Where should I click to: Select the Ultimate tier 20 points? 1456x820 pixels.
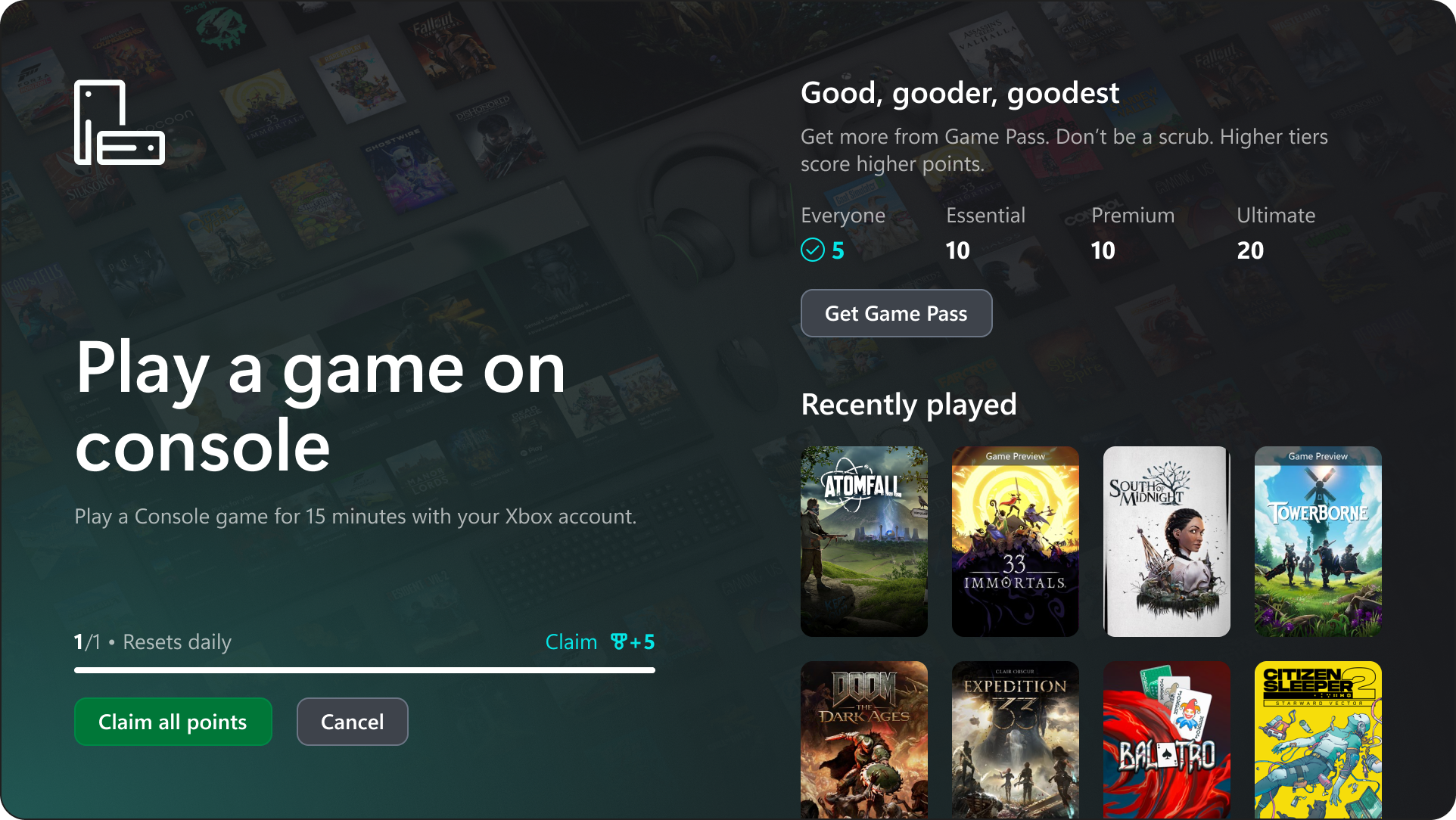(x=1250, y=250)
